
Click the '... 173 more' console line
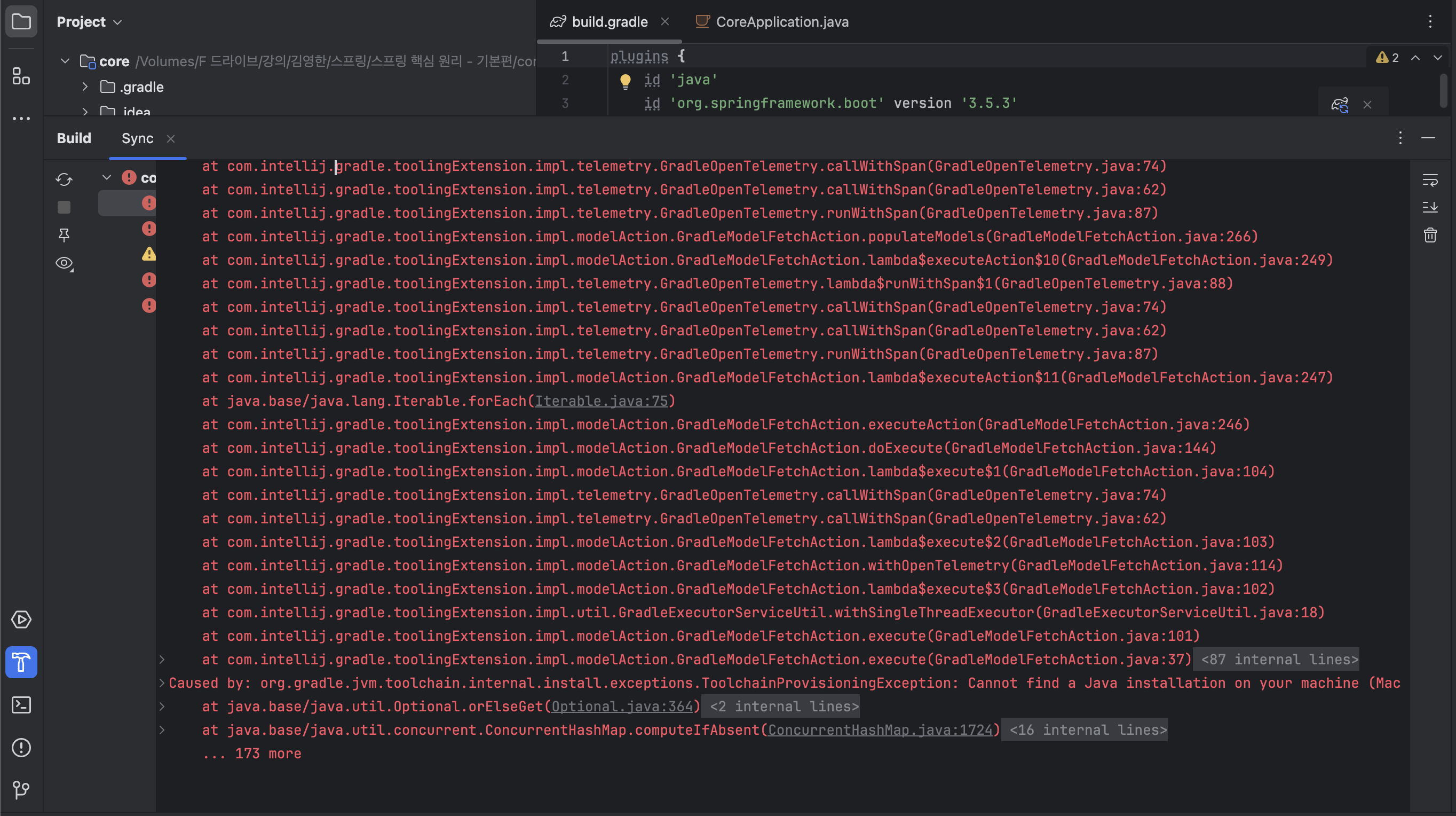pos(252,753)
